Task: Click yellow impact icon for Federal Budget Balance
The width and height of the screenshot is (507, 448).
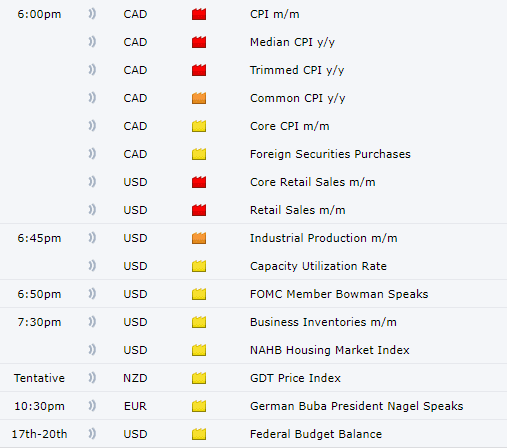Action: pos(199,434)
